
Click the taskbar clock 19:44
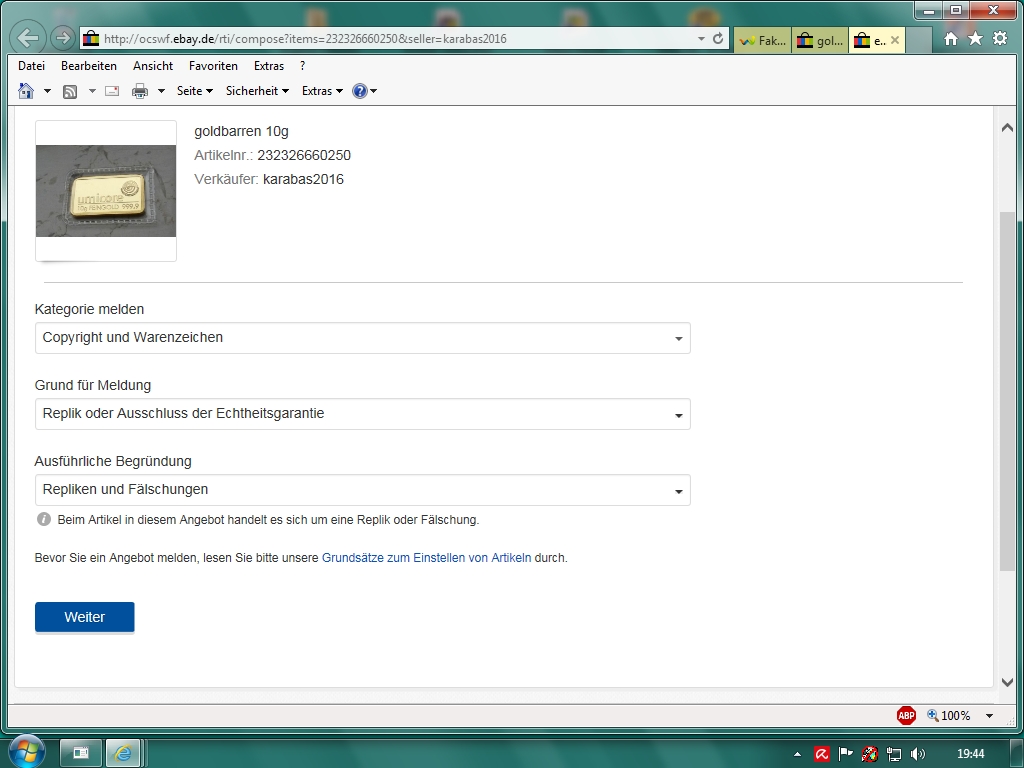[970, 754]
